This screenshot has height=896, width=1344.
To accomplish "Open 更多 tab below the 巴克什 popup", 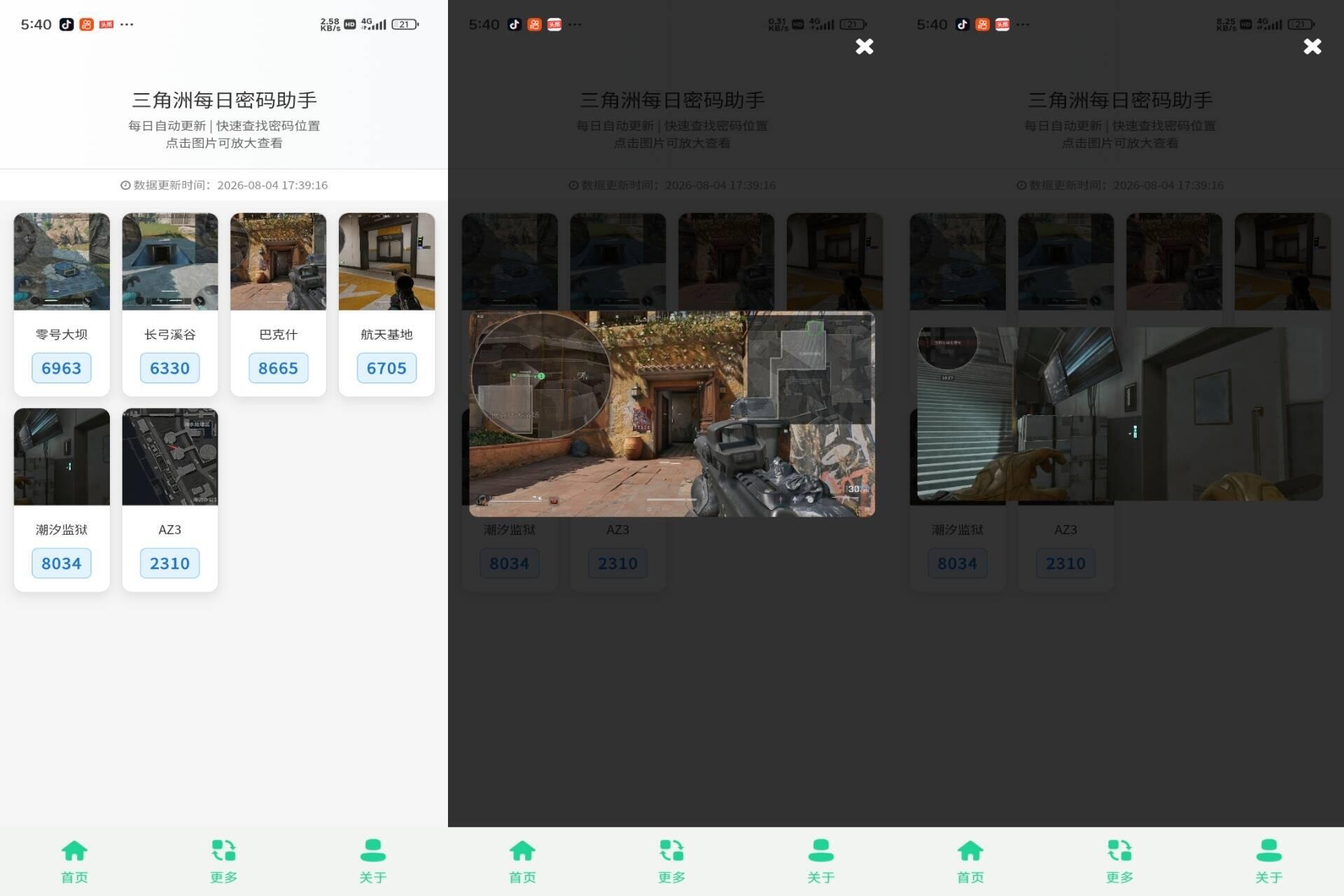I will coord(672,862).
